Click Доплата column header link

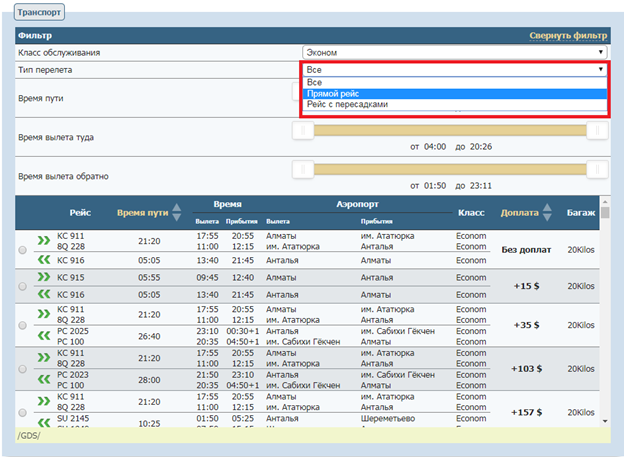[x=519, y=213]
